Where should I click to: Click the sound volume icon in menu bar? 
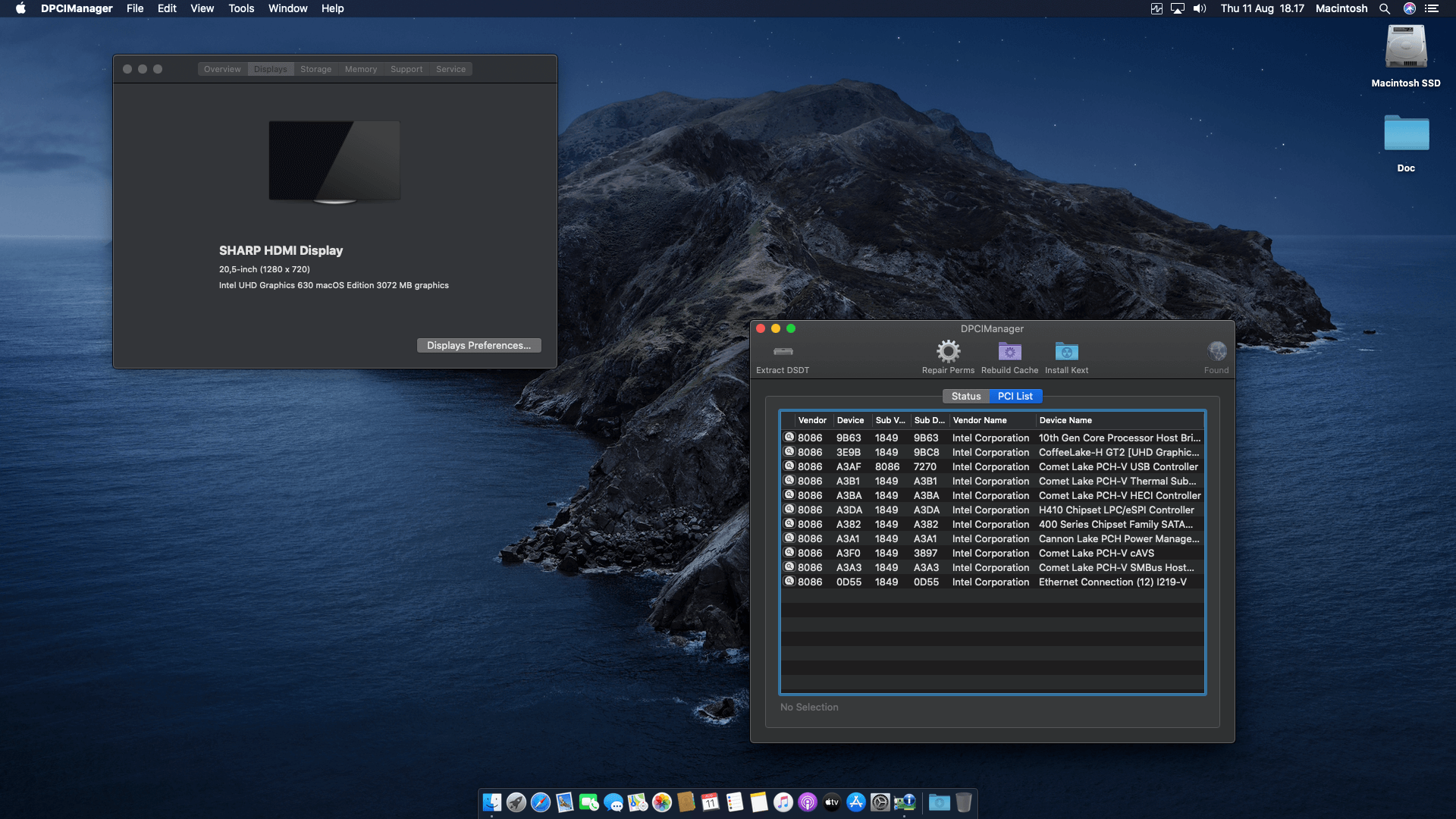pyautogui.click(x=1200, y=8)
